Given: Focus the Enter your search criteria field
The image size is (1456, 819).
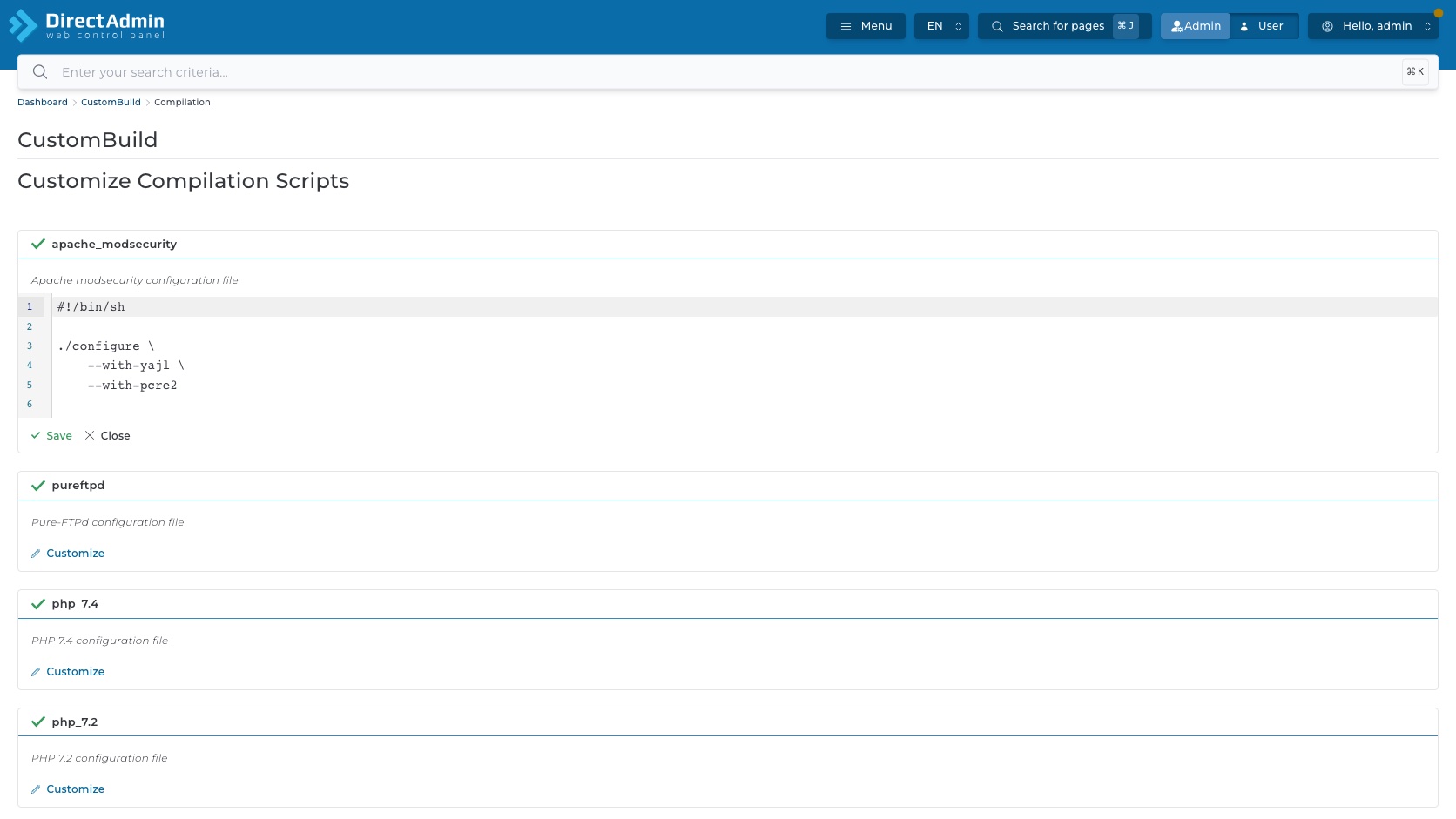Looking at the screenshot, I should coord(727,72).
